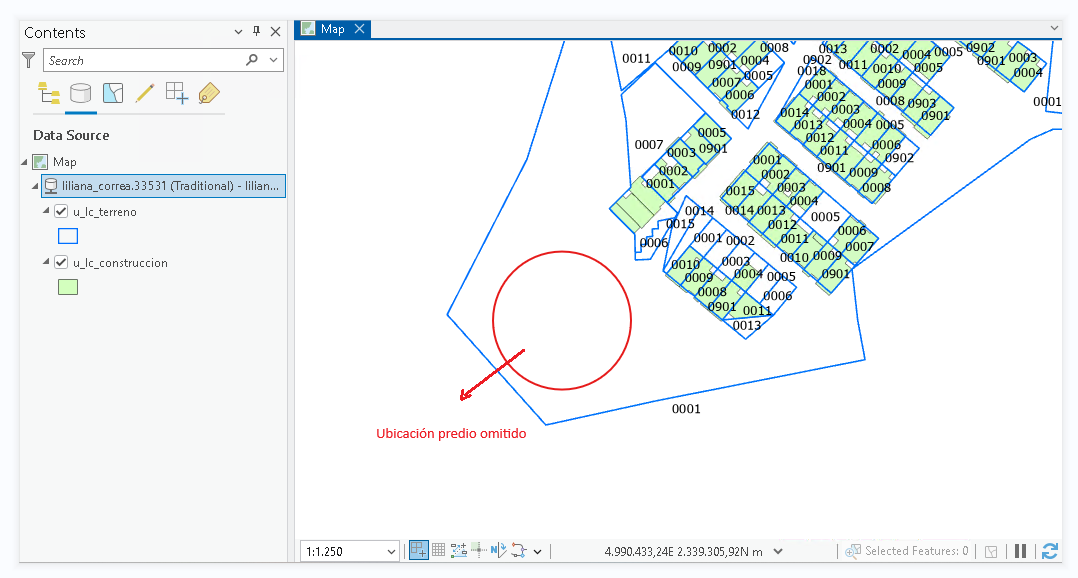Collapse the liliana_correa data source node
1078x578 pixels.
pyautogui.click(x=35, y=186)
